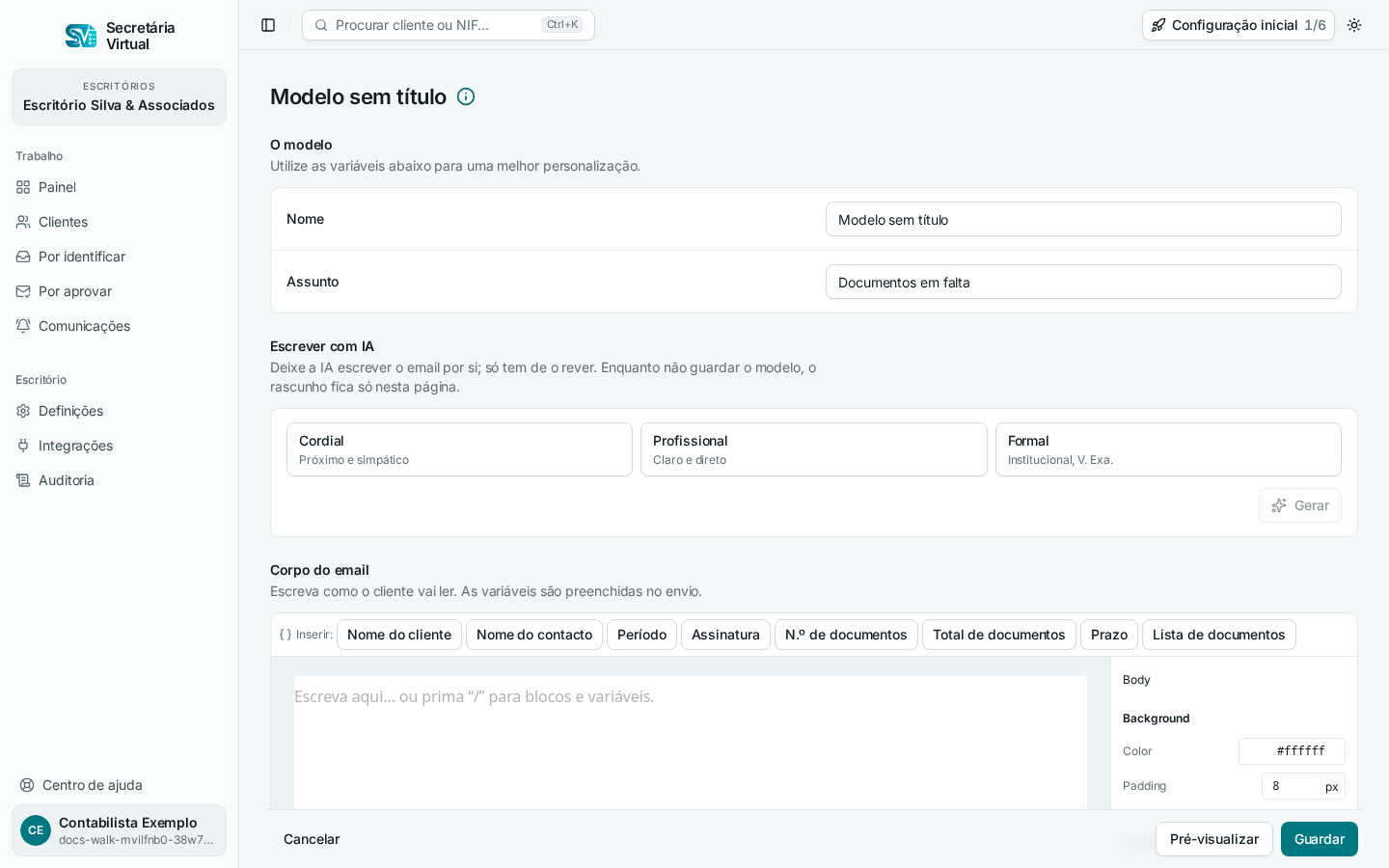
Task: Click the CE user avatar
Action: pos(36,830)
